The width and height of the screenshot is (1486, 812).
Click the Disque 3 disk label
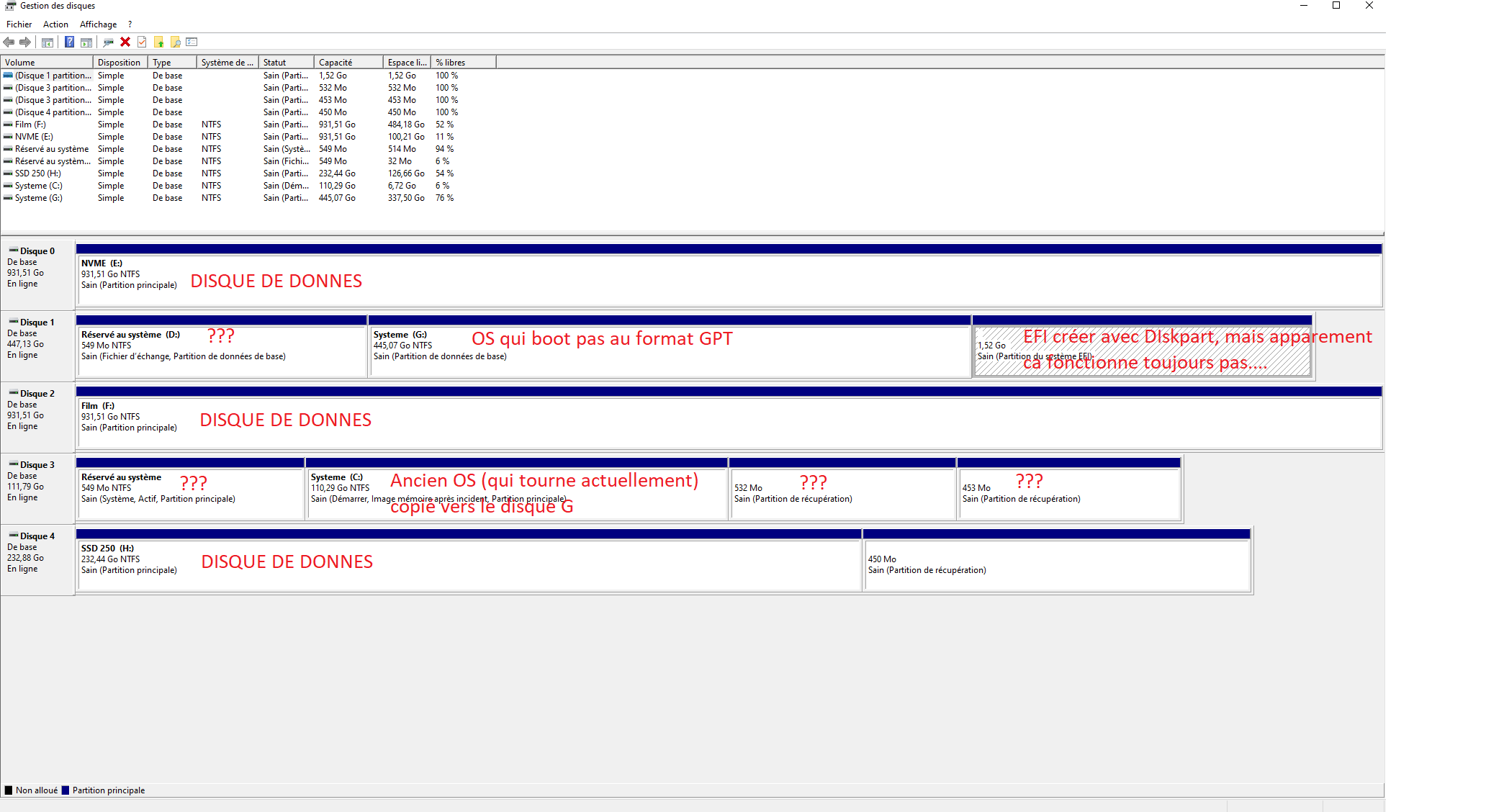pyautogui.click(x=37, y=465)
